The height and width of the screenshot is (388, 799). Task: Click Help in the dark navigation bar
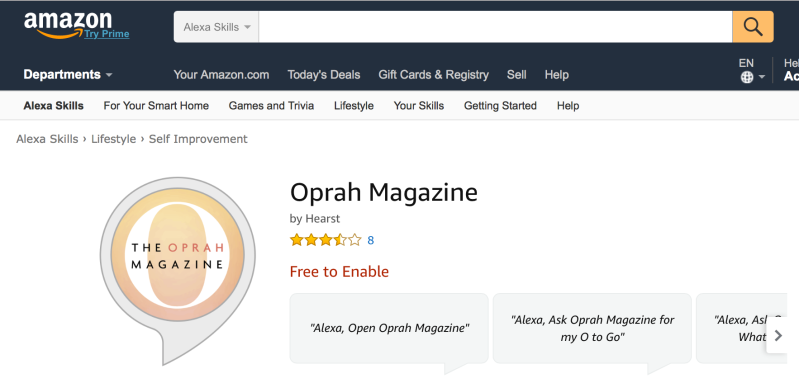[x=556, y=74]
